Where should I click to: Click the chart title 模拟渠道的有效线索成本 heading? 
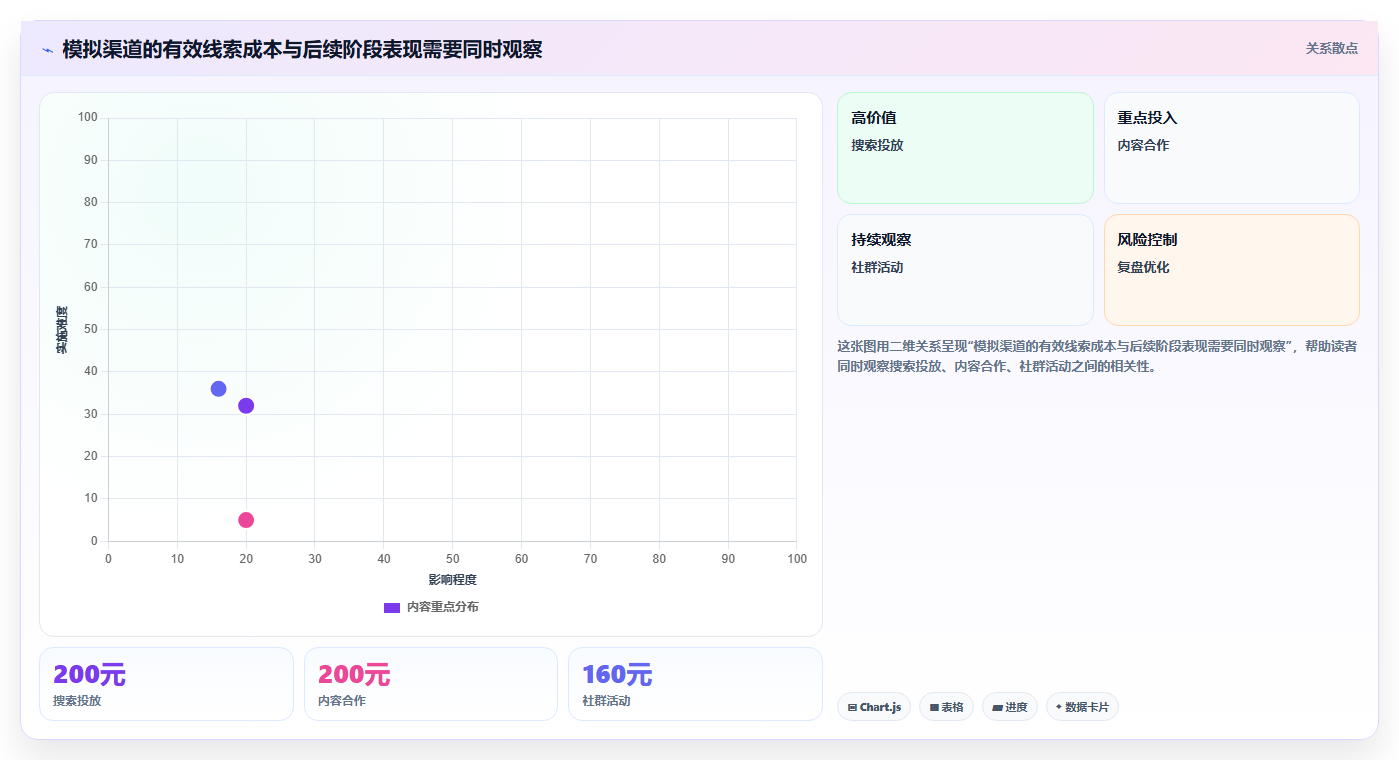click(x=302, y=49)
